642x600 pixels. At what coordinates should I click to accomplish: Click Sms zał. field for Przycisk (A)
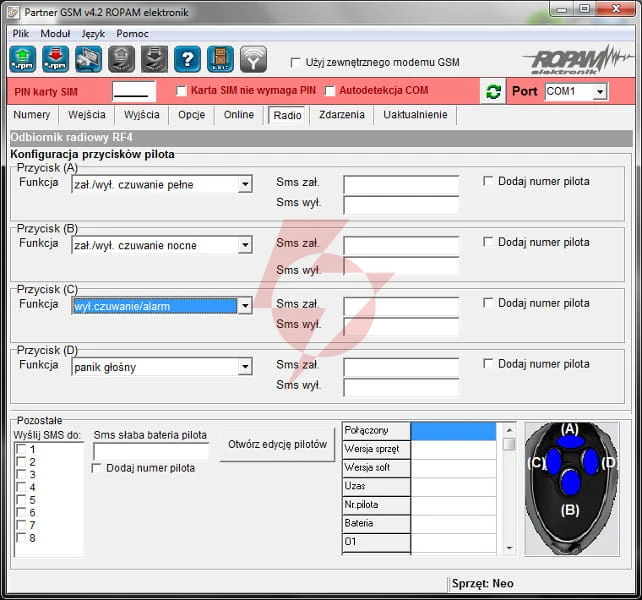pos(401,184)
